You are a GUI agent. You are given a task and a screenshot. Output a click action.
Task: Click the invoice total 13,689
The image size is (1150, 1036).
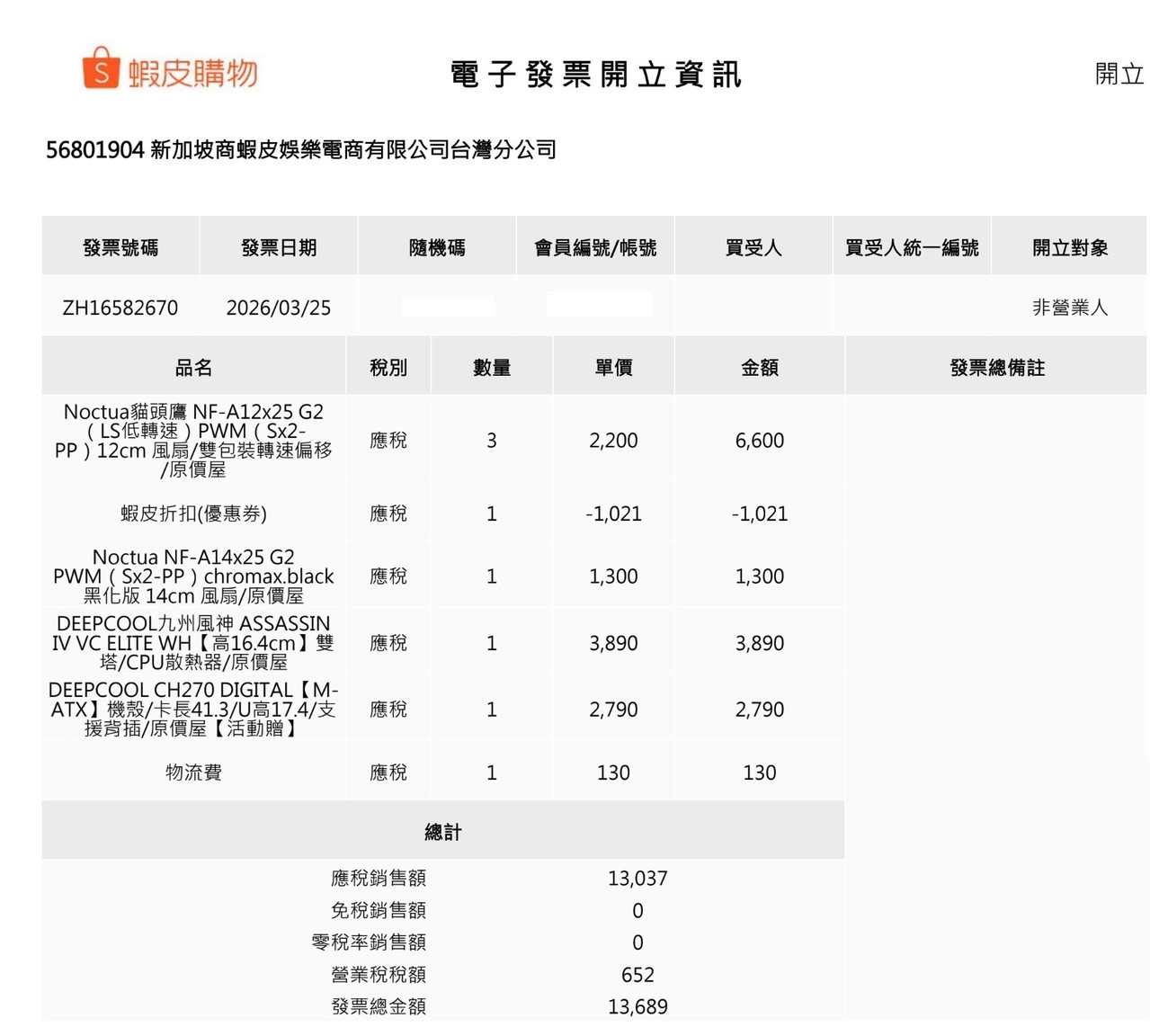[x=637, y=1006]
